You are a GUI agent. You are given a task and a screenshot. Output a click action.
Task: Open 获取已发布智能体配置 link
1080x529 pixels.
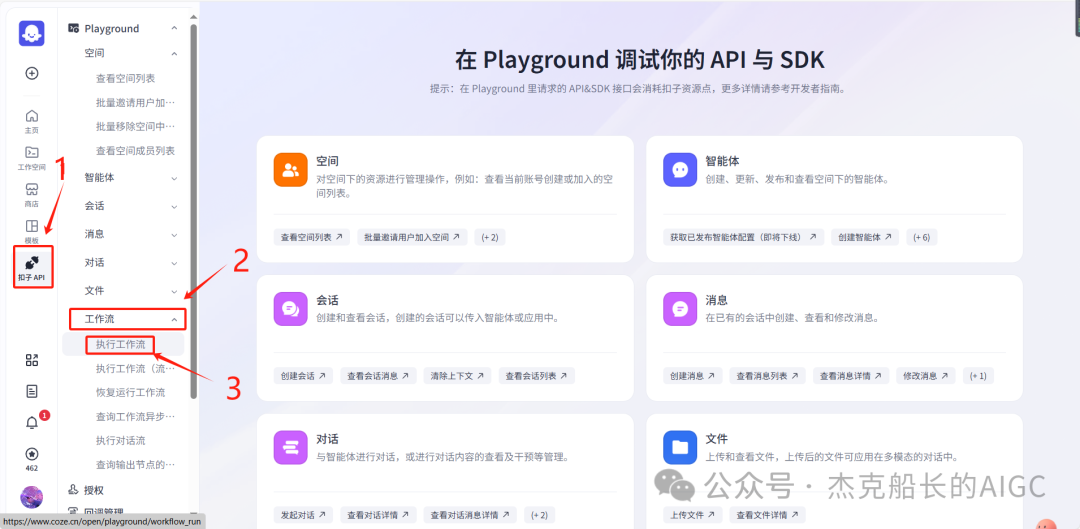[x=744, y=237]
